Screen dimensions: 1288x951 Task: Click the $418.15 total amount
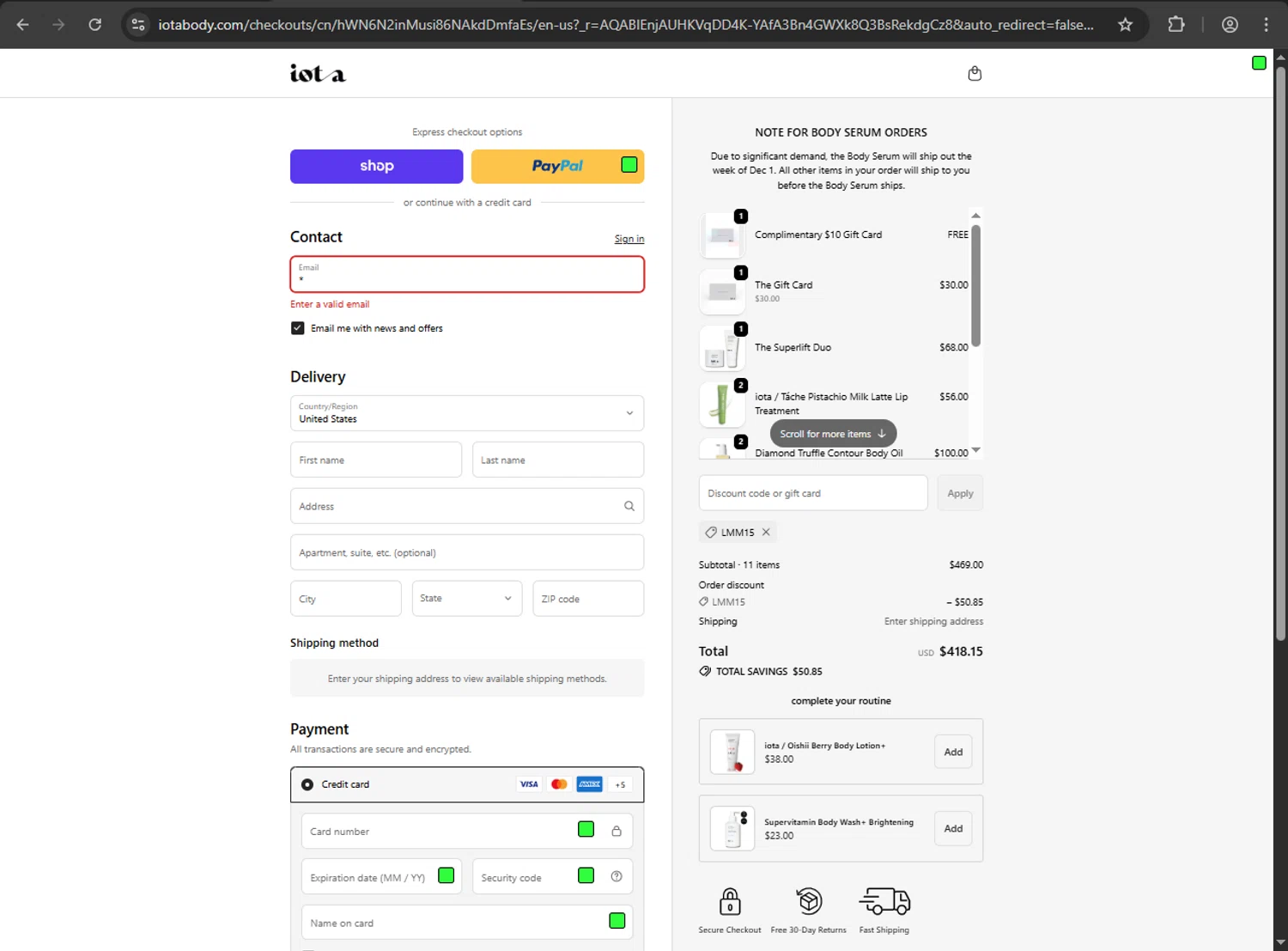coord(961,651)
